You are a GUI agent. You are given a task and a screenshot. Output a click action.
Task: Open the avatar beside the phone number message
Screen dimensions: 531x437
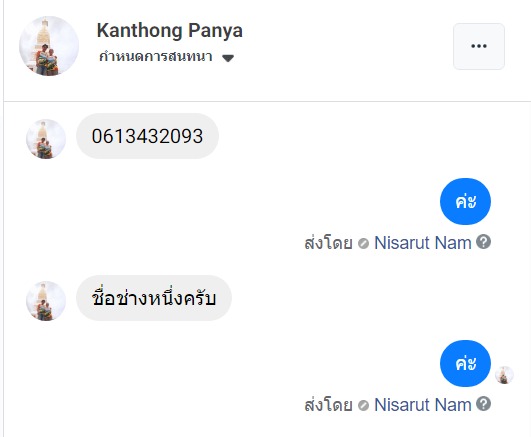click(46, 139)
